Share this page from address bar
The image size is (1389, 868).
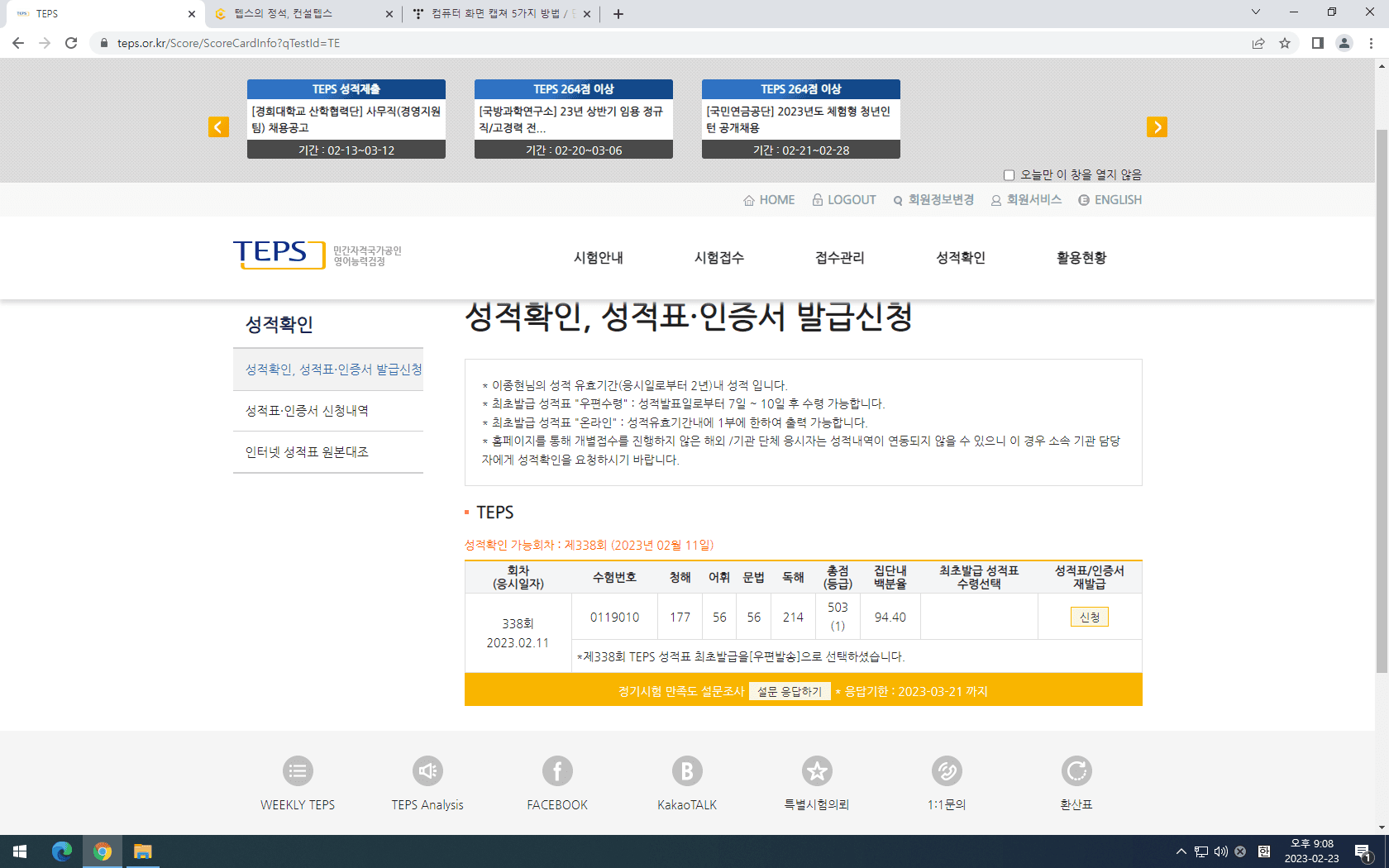coord(1258,43)
